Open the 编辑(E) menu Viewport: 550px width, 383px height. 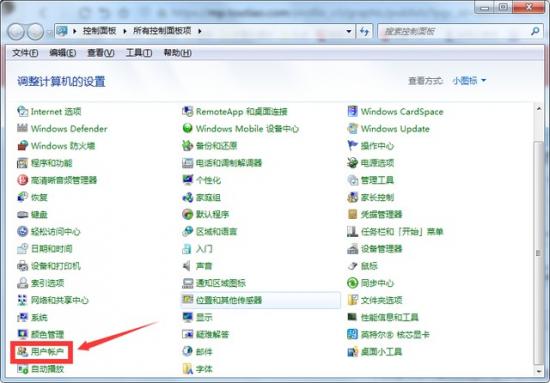[62, 53]
